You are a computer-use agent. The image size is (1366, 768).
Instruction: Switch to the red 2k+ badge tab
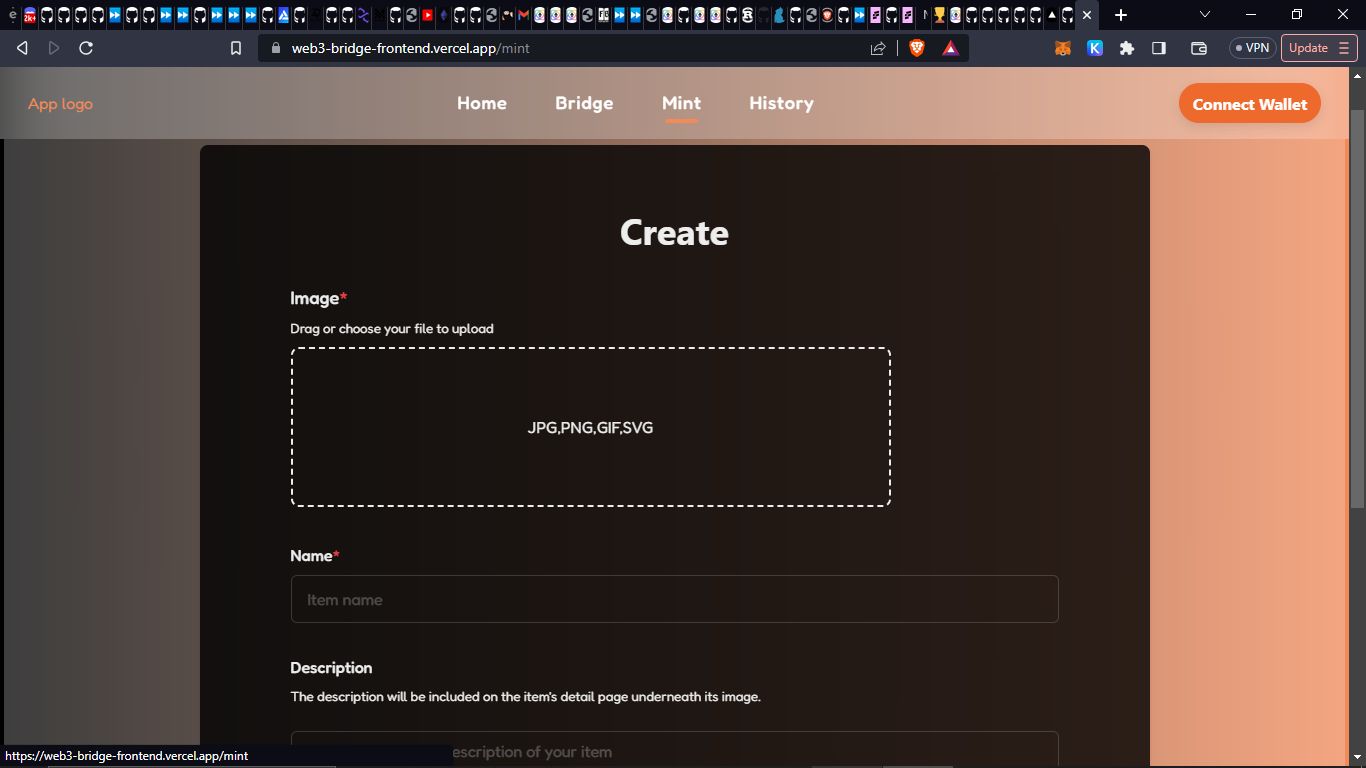[x=30, y=15]
